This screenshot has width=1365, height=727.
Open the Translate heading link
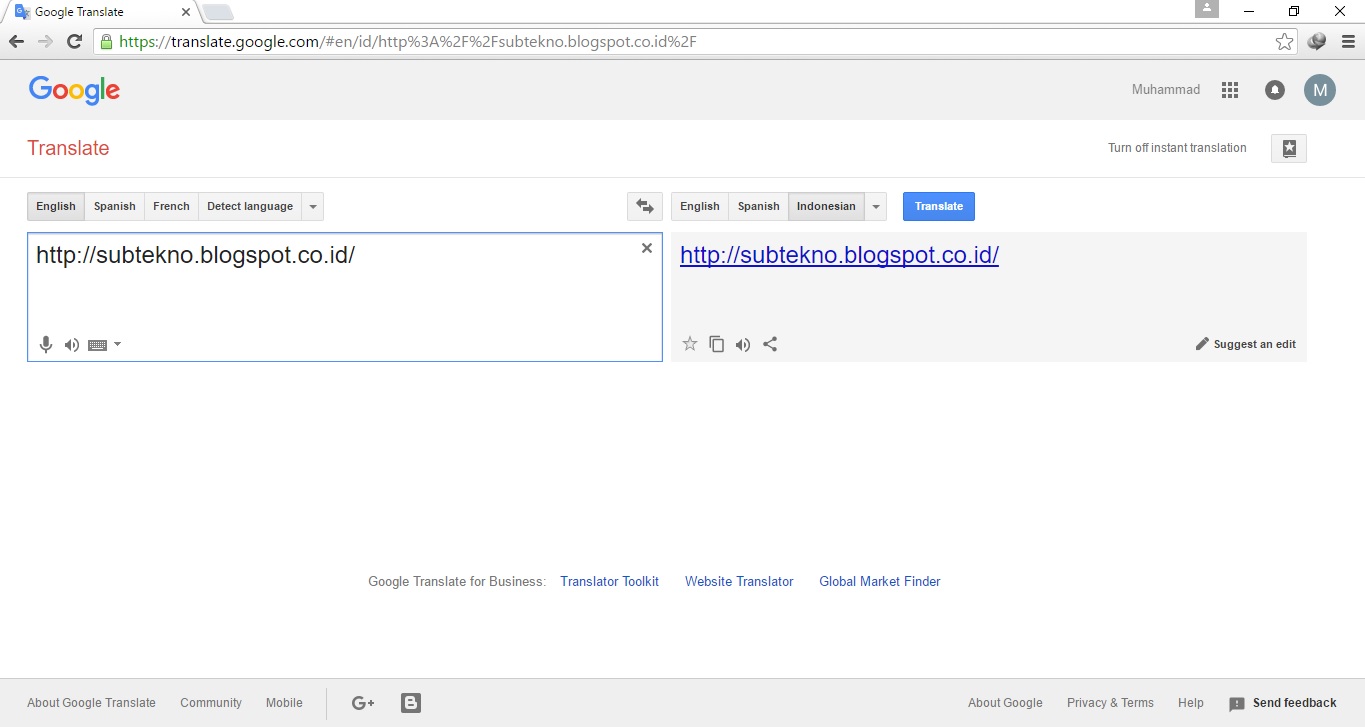point(68,148)
